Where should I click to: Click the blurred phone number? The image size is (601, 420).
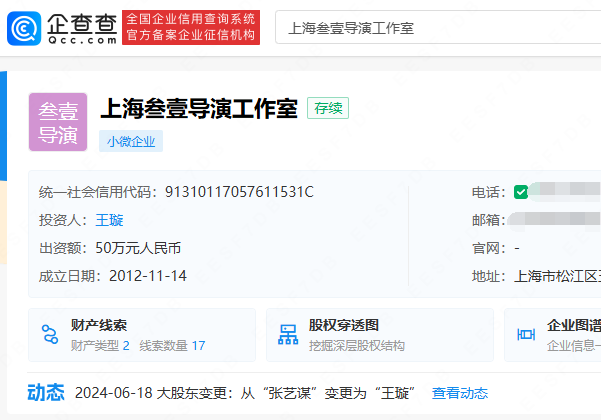(x=564, y=191)
